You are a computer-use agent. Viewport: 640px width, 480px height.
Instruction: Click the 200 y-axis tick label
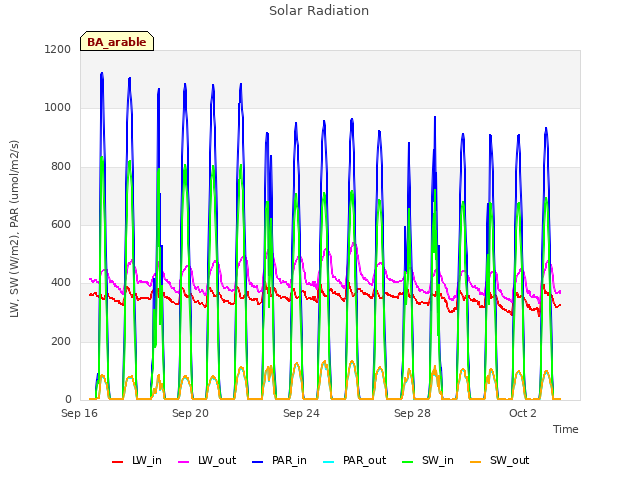point(61,342)
